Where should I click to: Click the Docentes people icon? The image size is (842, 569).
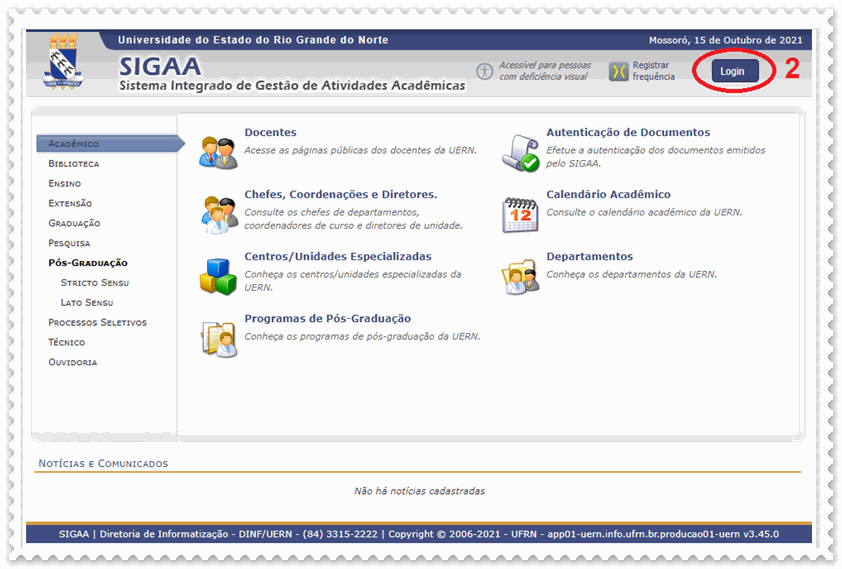tap(218, 151)
